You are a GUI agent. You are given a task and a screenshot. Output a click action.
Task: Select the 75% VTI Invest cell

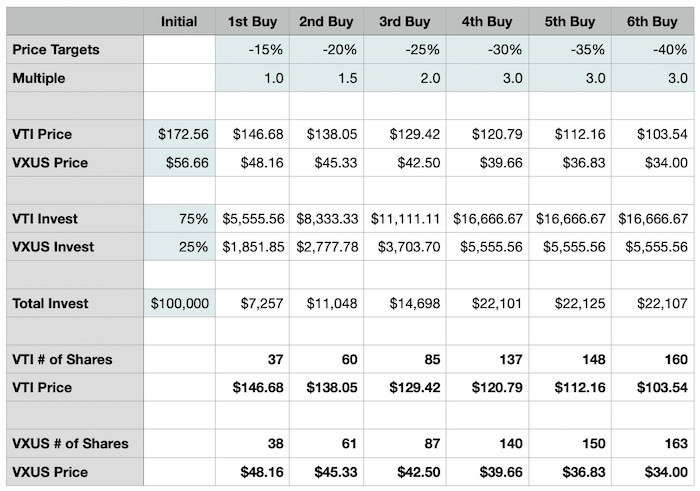[179, 219]
